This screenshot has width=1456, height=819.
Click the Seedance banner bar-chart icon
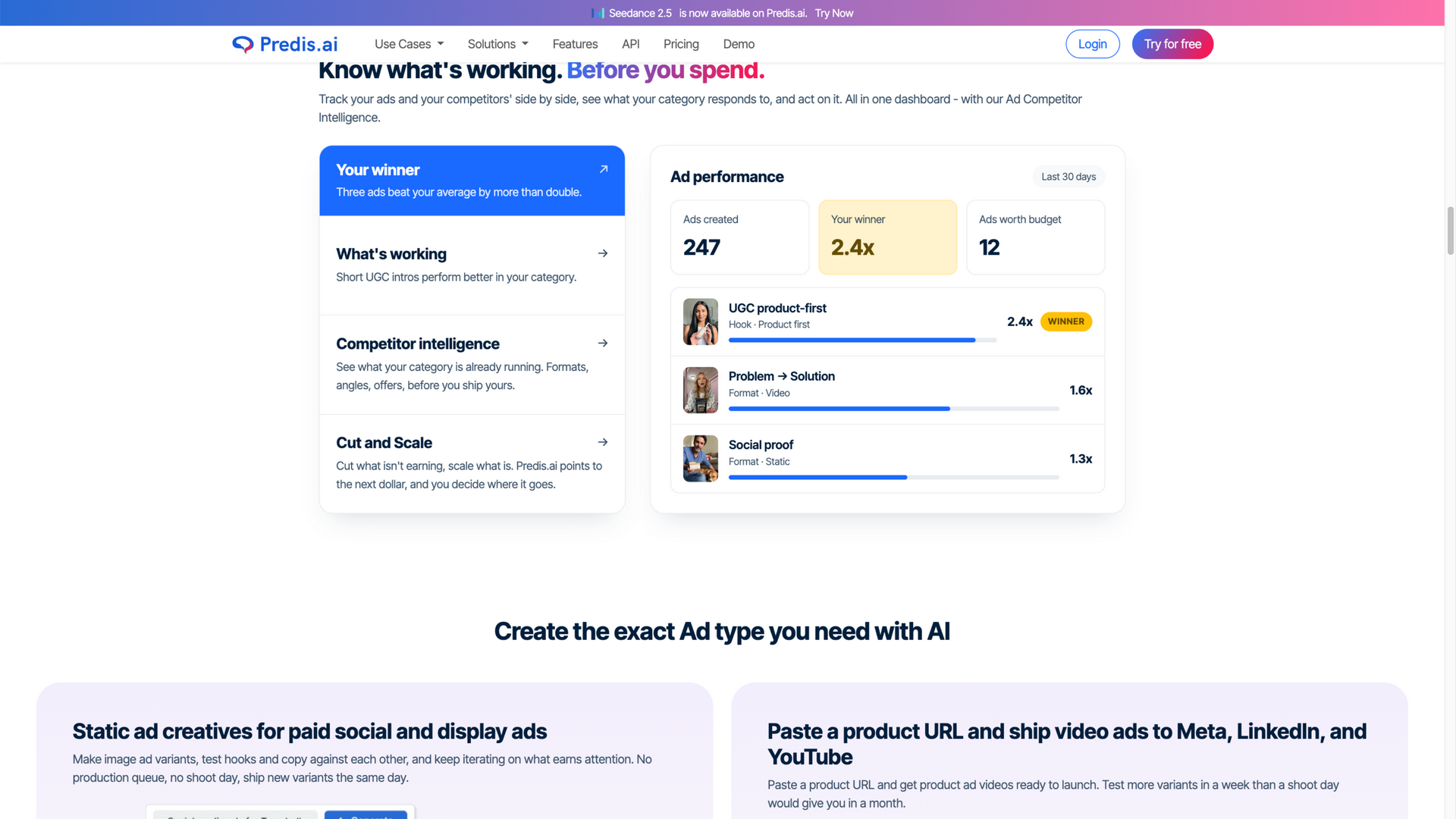598,13
